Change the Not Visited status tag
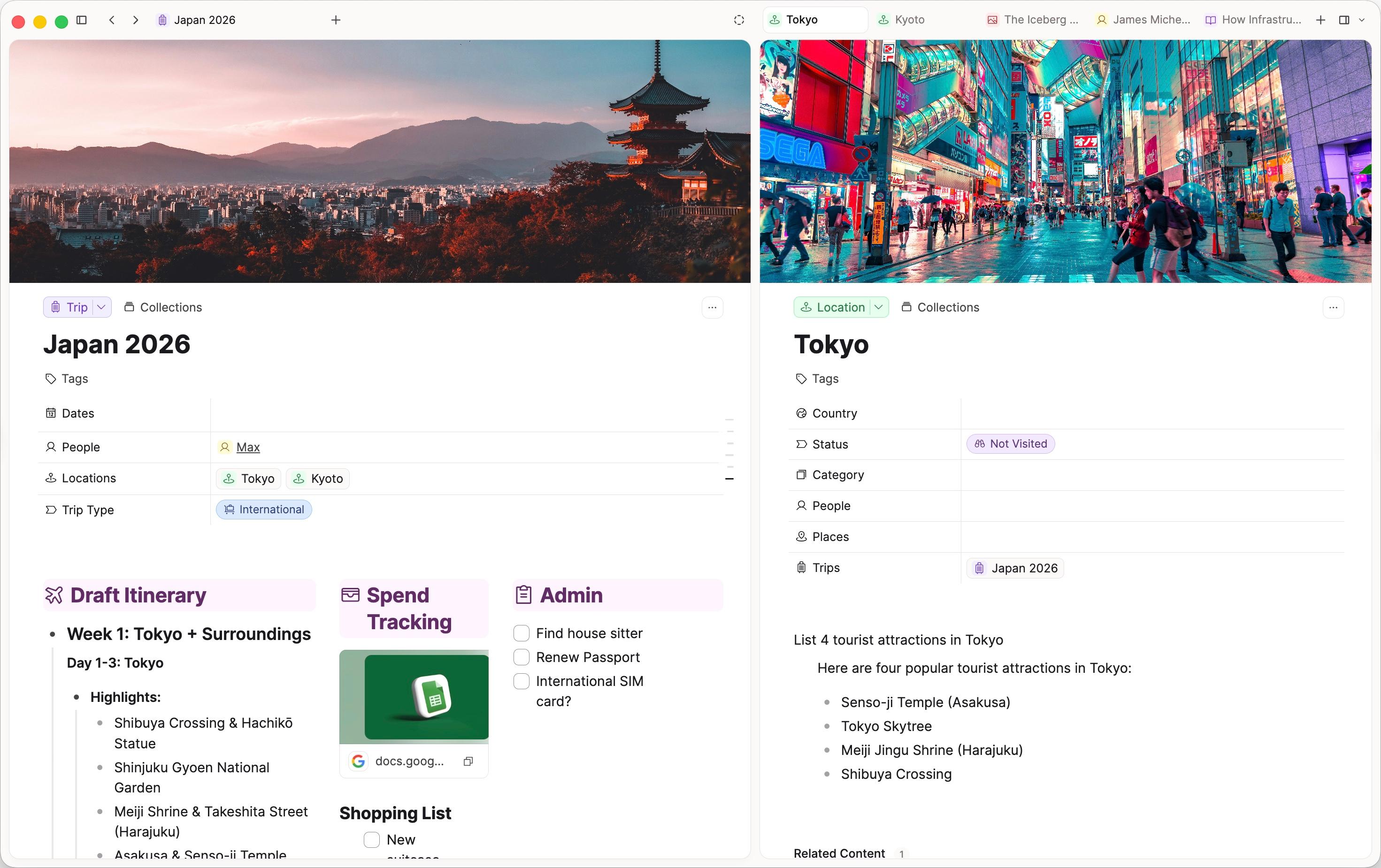 tap(1011, 444)
